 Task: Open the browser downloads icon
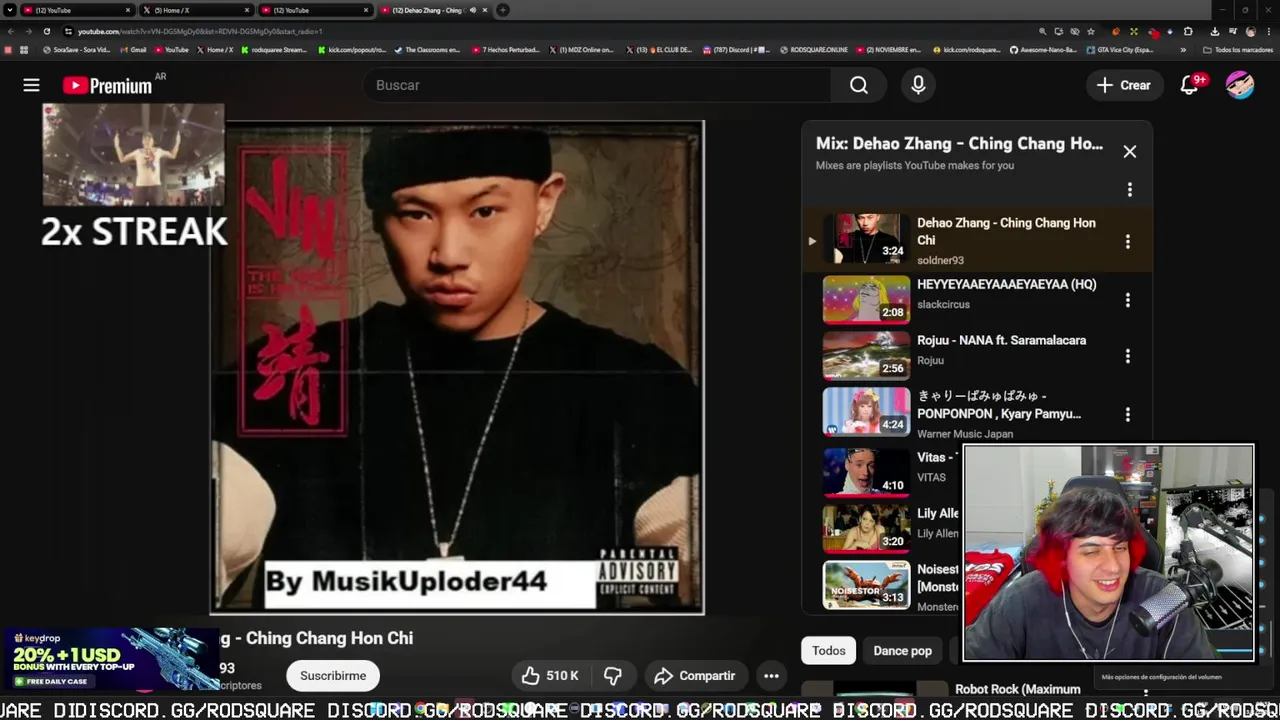point(1215,32)
